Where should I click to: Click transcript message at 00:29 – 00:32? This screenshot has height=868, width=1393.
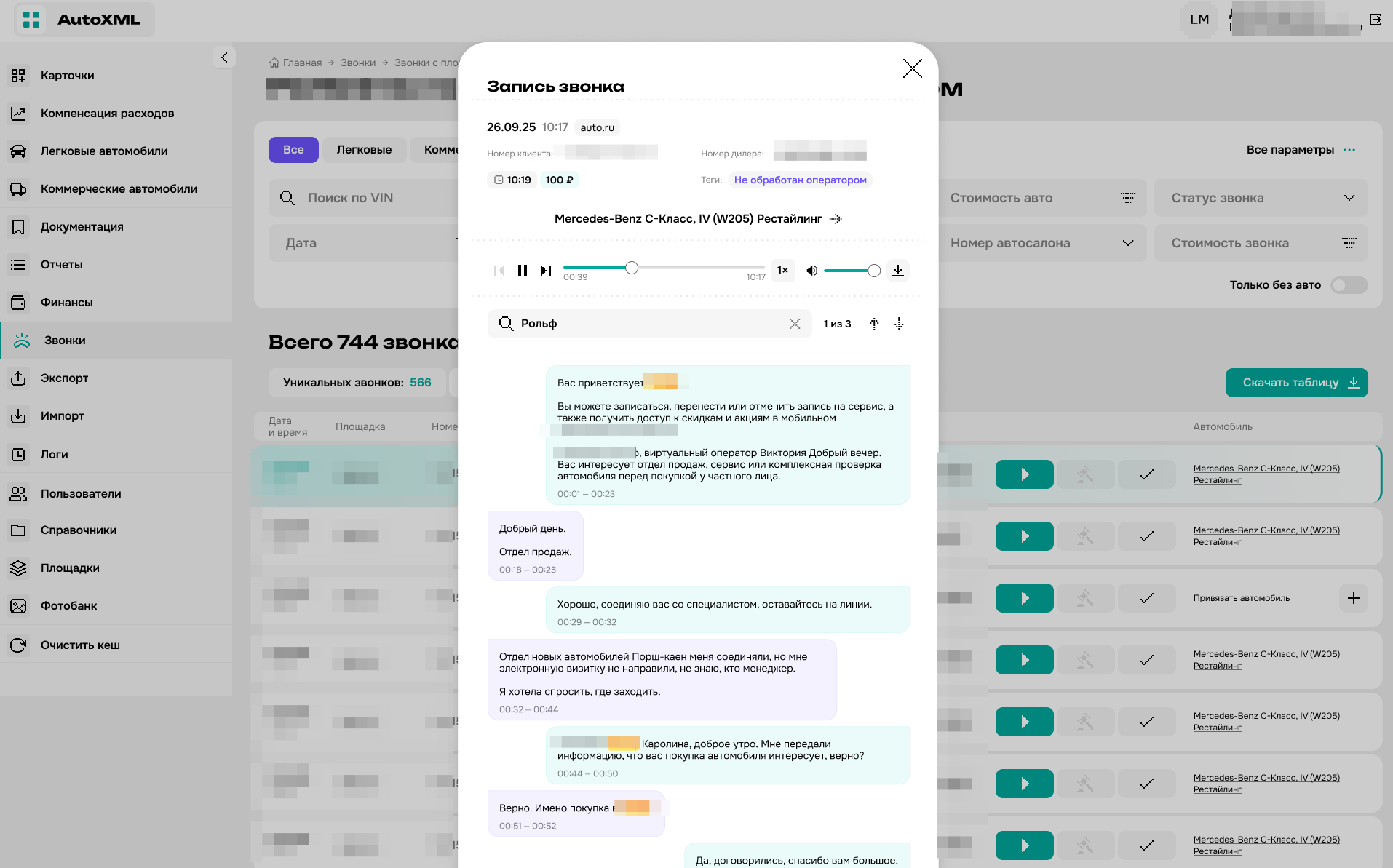(x=727, y=610)
